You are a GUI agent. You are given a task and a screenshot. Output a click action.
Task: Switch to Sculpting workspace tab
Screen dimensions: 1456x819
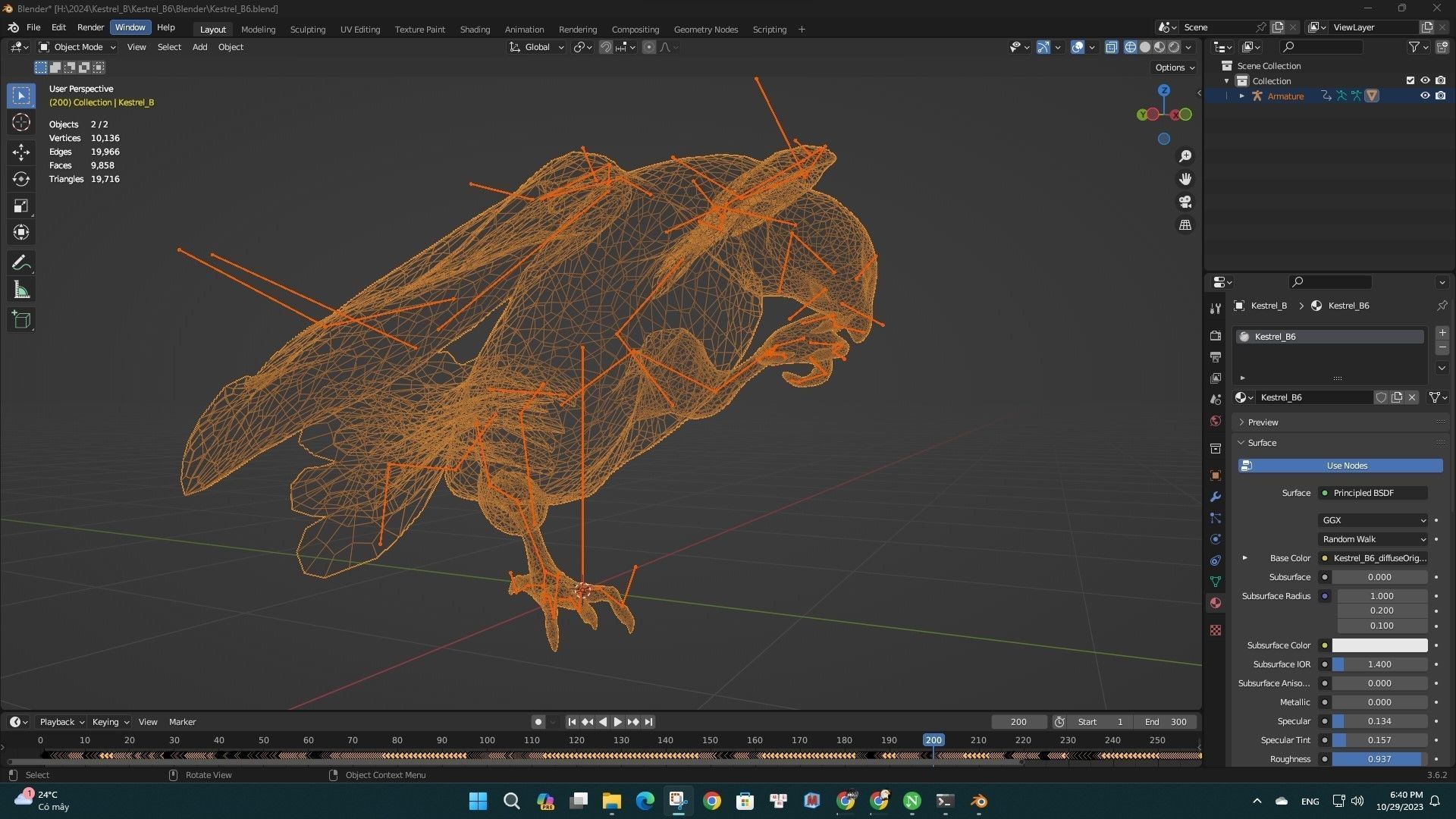307,30
